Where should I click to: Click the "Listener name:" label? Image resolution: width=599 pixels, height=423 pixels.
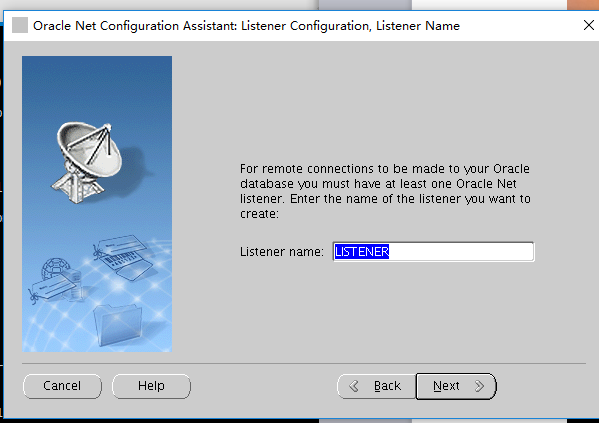pos(282,252)
